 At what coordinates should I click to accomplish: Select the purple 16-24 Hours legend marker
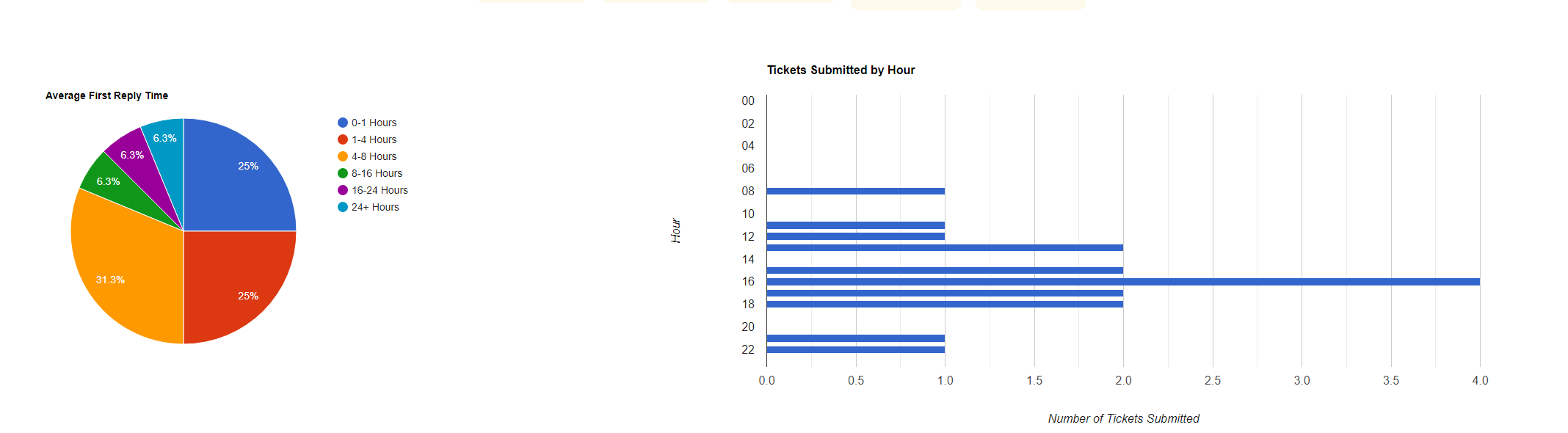pyautogui.click(x=343, y=190)
